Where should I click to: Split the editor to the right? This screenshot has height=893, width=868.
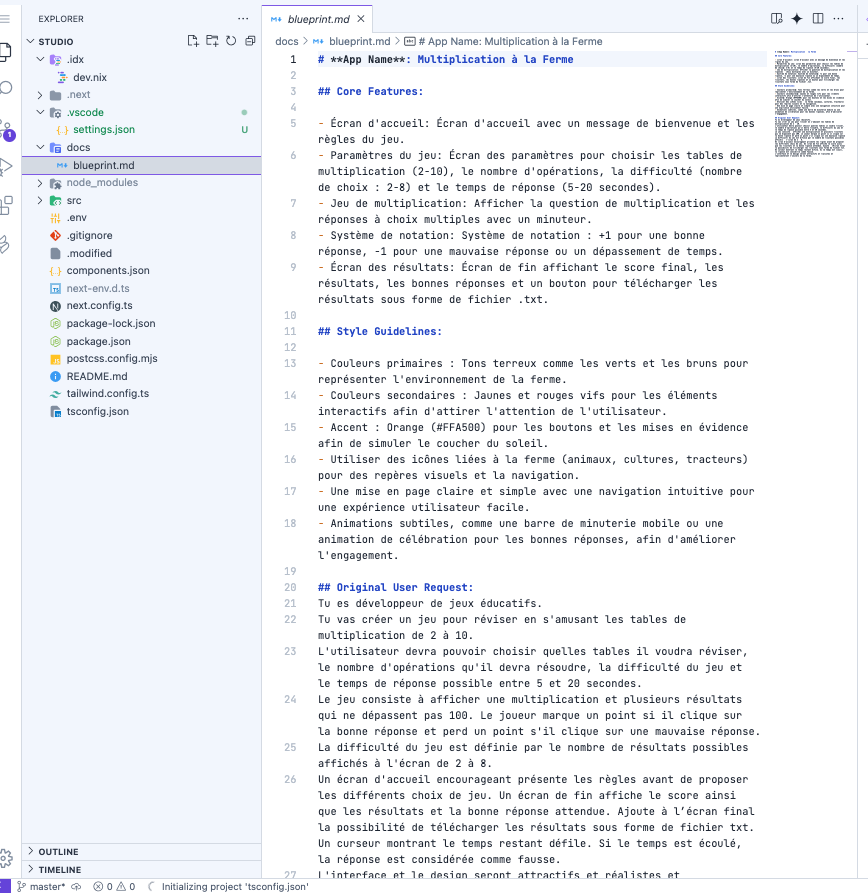[818, 18]
